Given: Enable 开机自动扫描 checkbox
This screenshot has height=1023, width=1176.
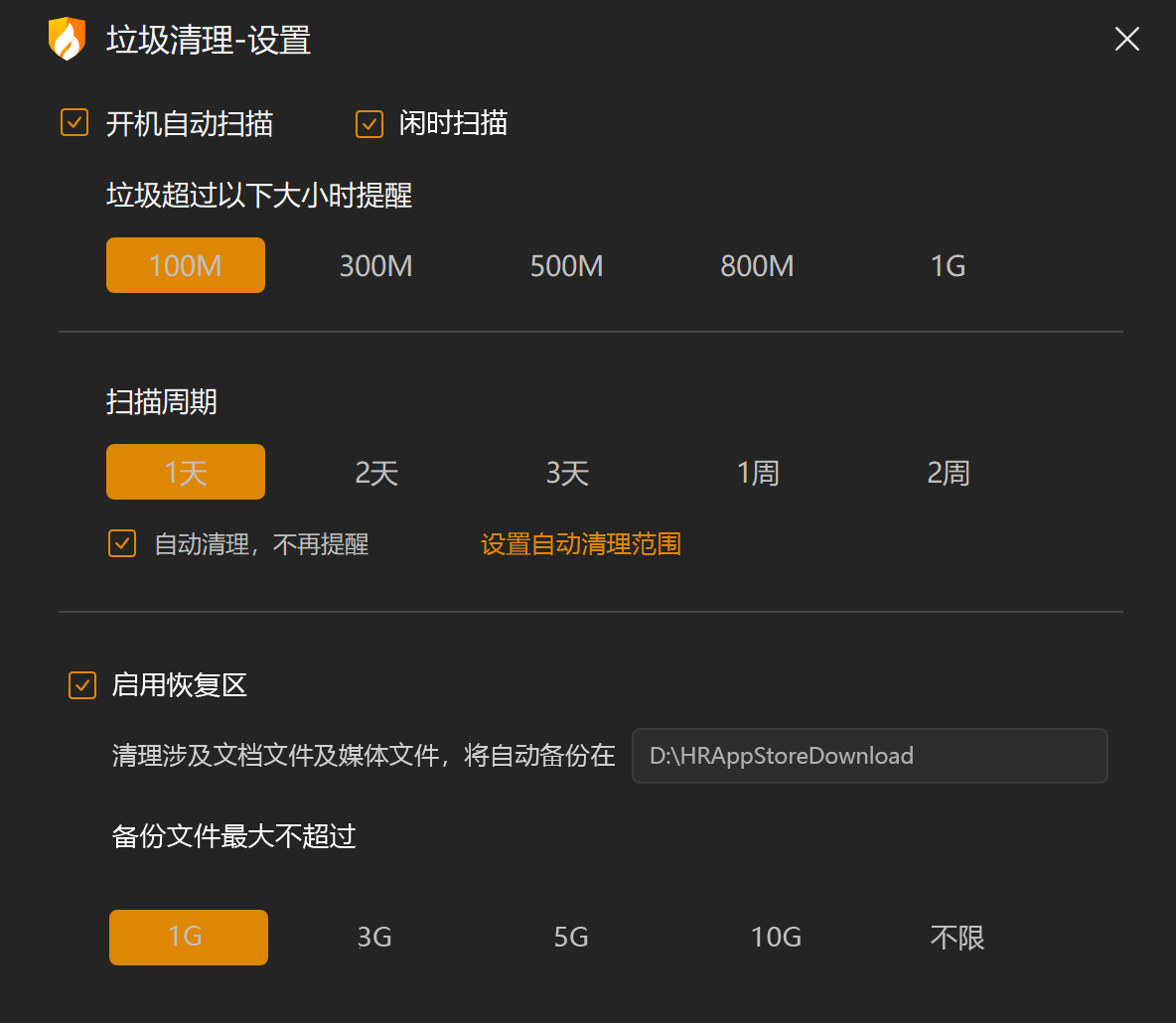Looking at the screenshot, I should 73,123.
